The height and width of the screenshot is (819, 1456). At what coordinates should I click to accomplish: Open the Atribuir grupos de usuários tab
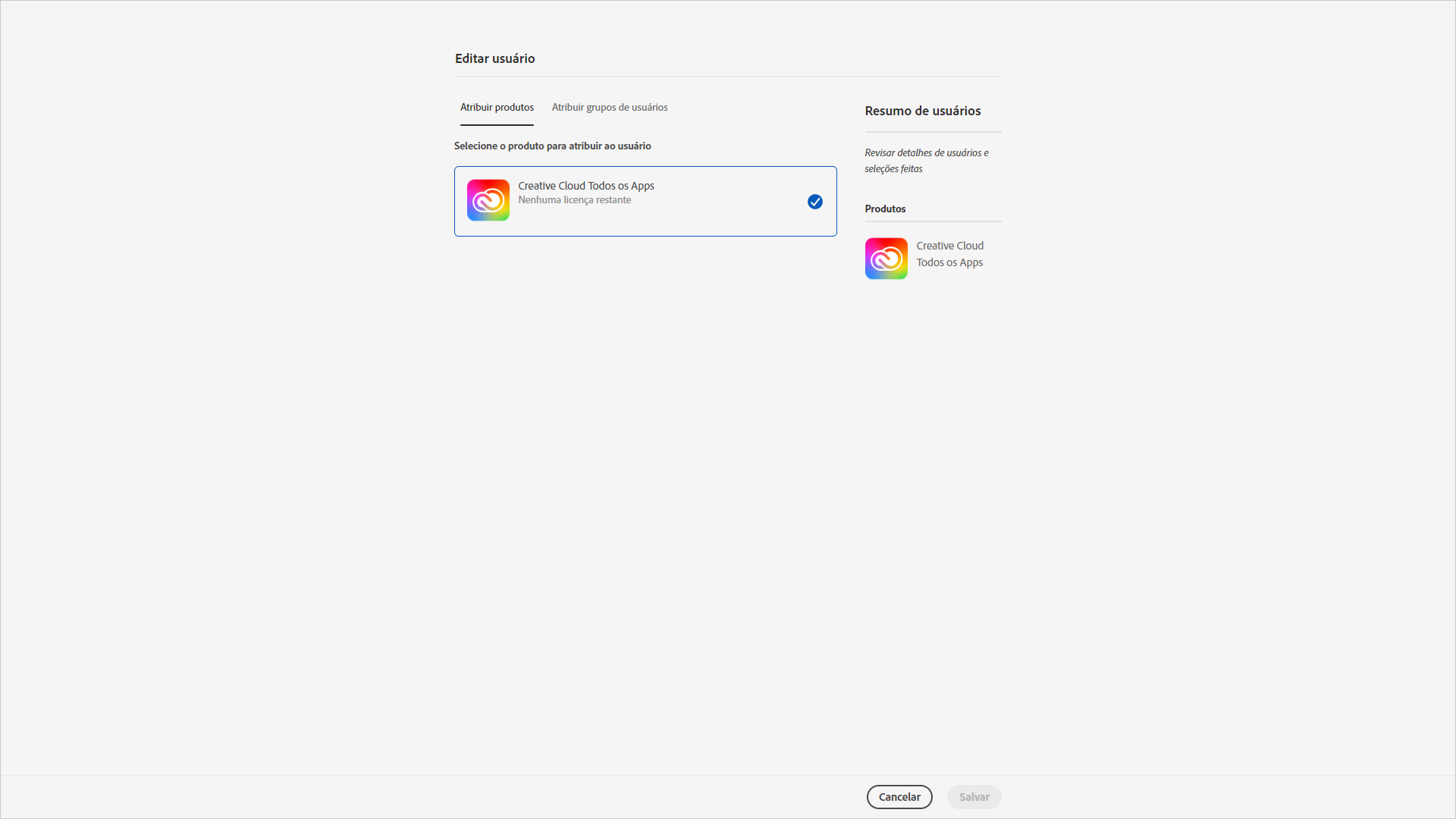(610, 108)
